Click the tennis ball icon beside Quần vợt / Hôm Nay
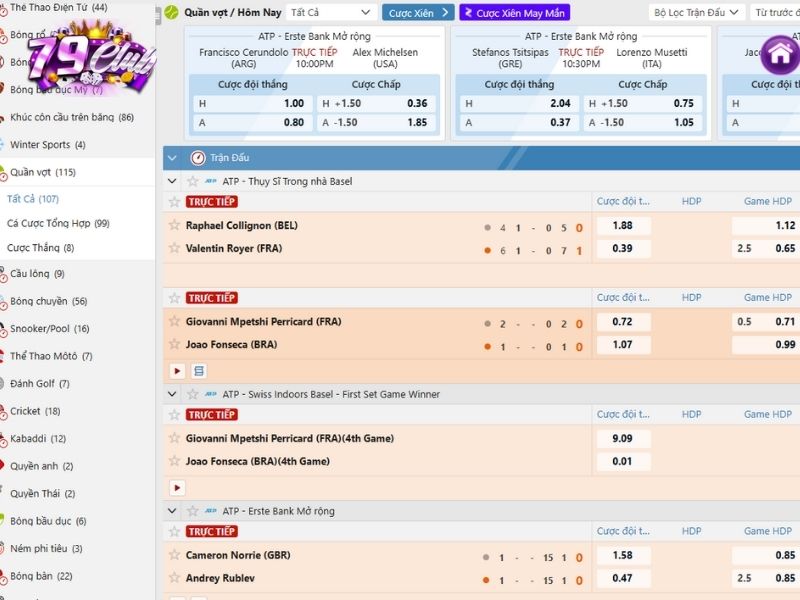Image resolution: width=800 pixels, height=600 pixels. (x=172, y=13)
